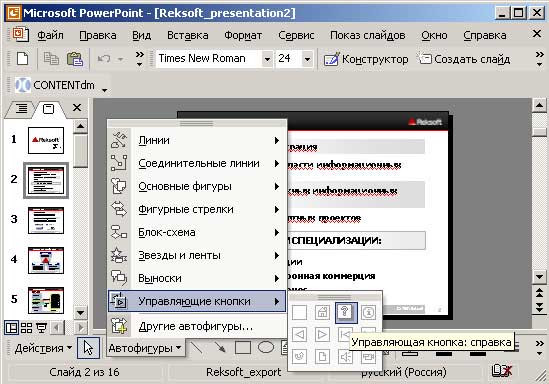Select the Document action button shape
This screenshot has width=549, height=384.
(322, 357)
